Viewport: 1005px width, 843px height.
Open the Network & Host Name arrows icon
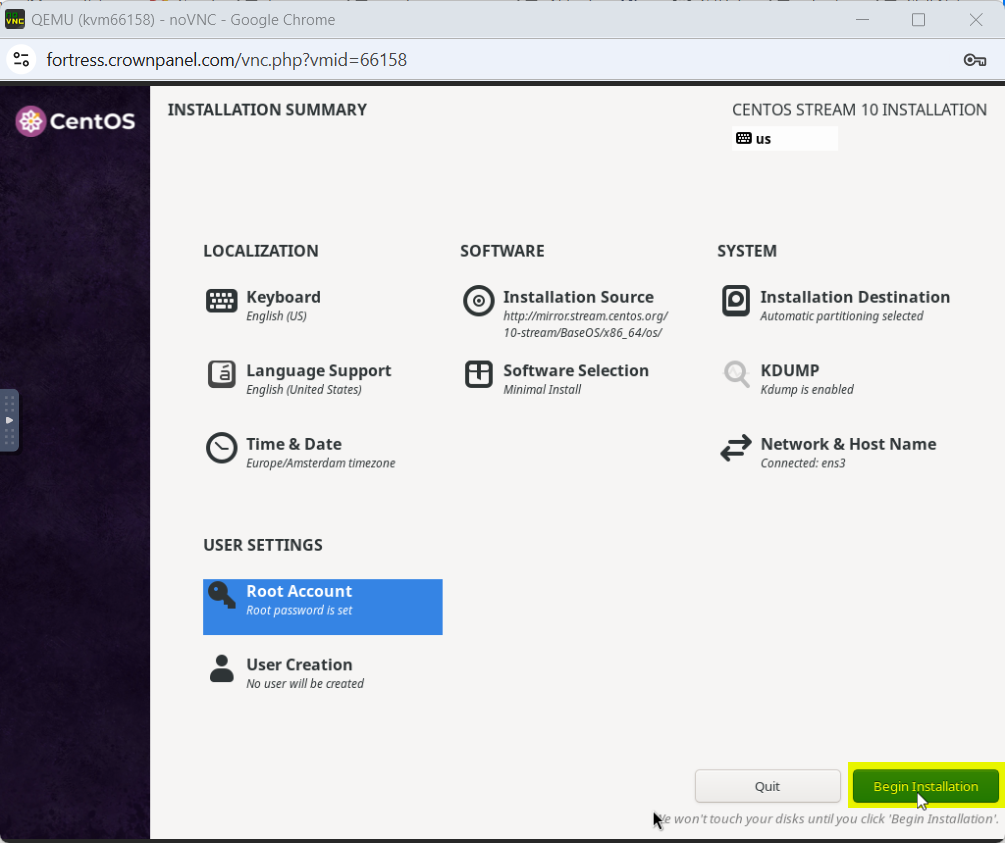[736, 447]
